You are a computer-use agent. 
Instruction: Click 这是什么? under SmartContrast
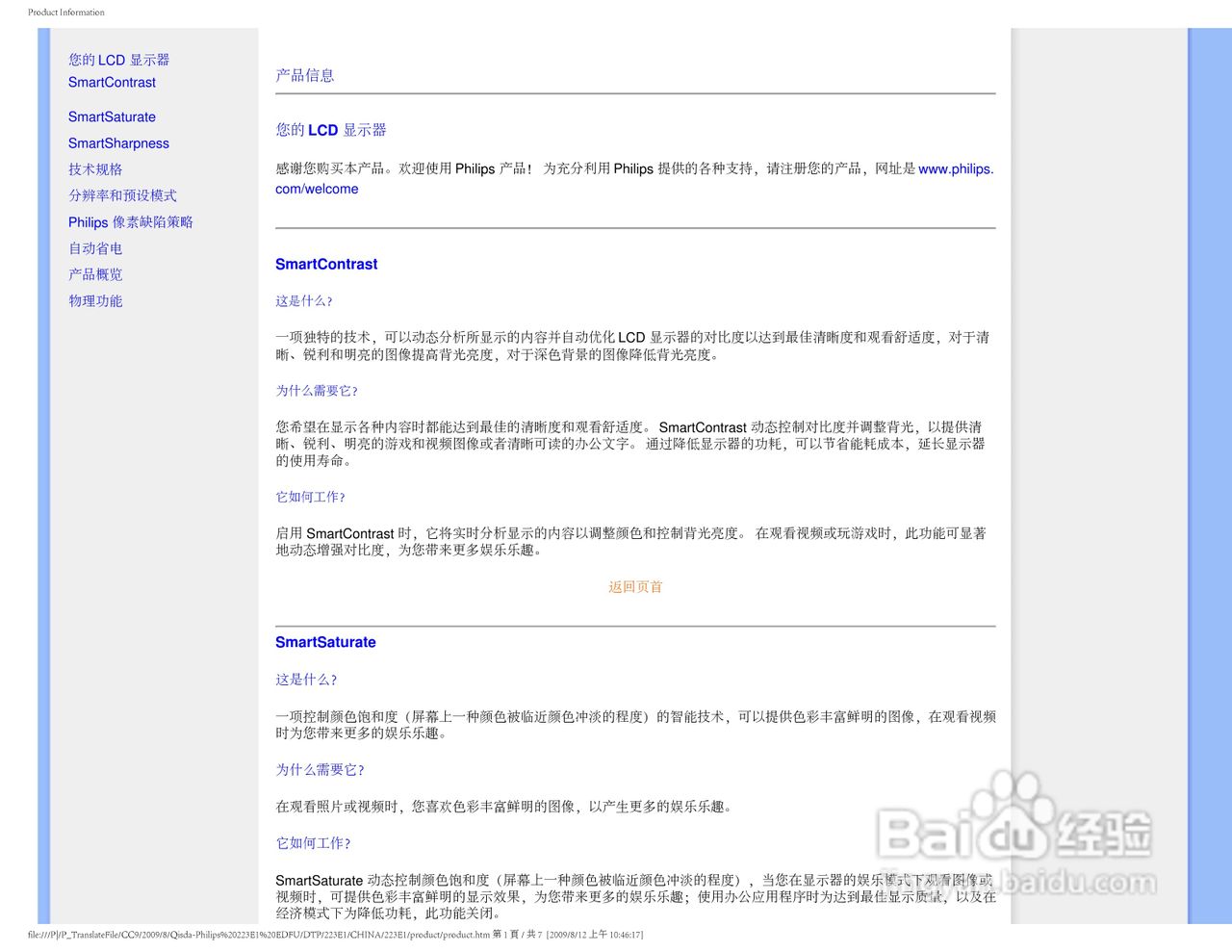[304, 301]
